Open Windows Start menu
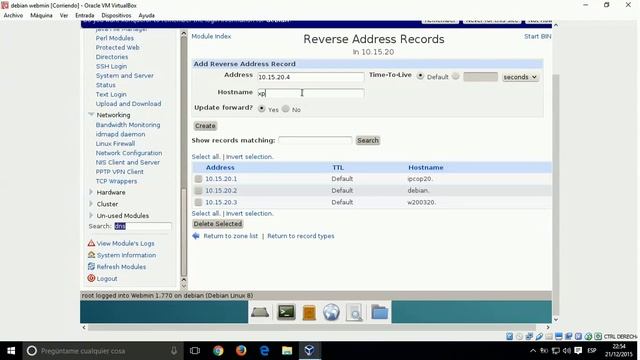Screen dimensions: 640x360 pyautogui.click(x=11, y=351)
